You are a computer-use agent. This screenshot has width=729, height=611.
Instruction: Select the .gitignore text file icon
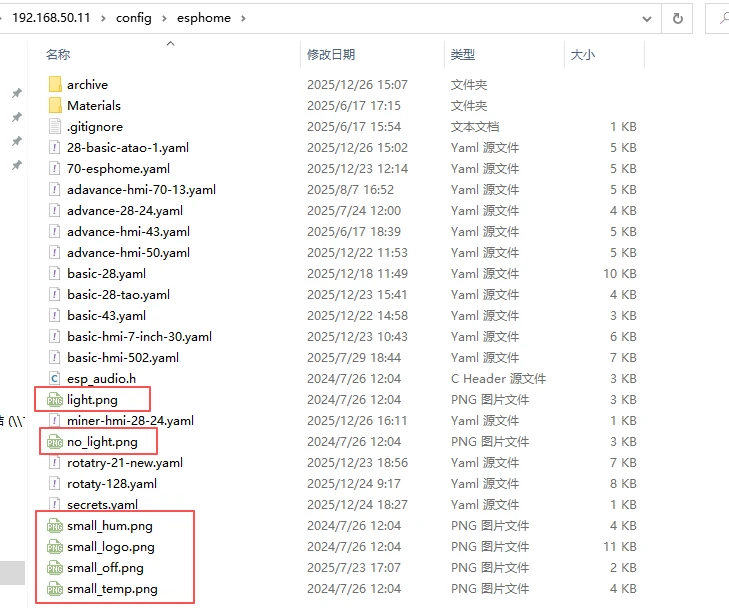click(55, 127)
